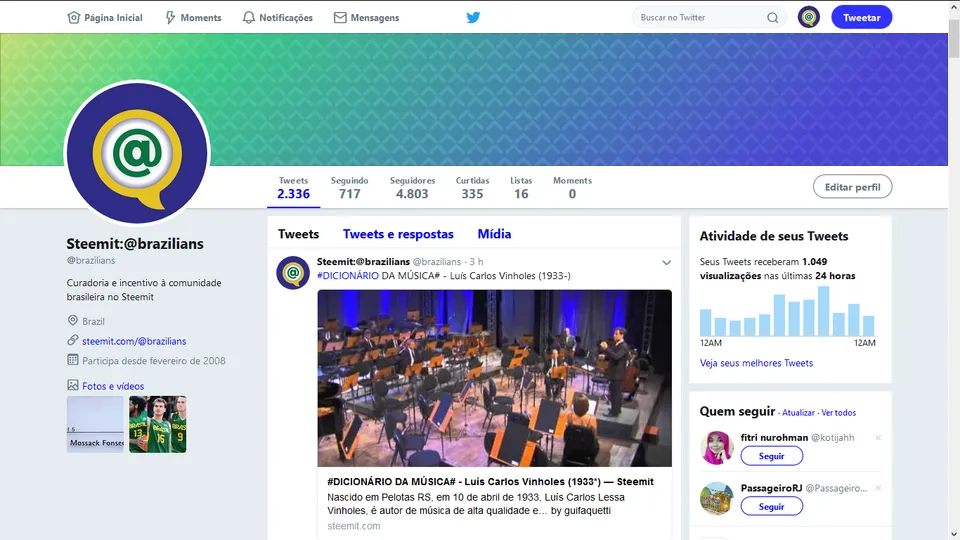This screenshot has height=540, width=960.
Task: Click tweet author name Steemit:@brazilians in timeline
Action: 363,261
